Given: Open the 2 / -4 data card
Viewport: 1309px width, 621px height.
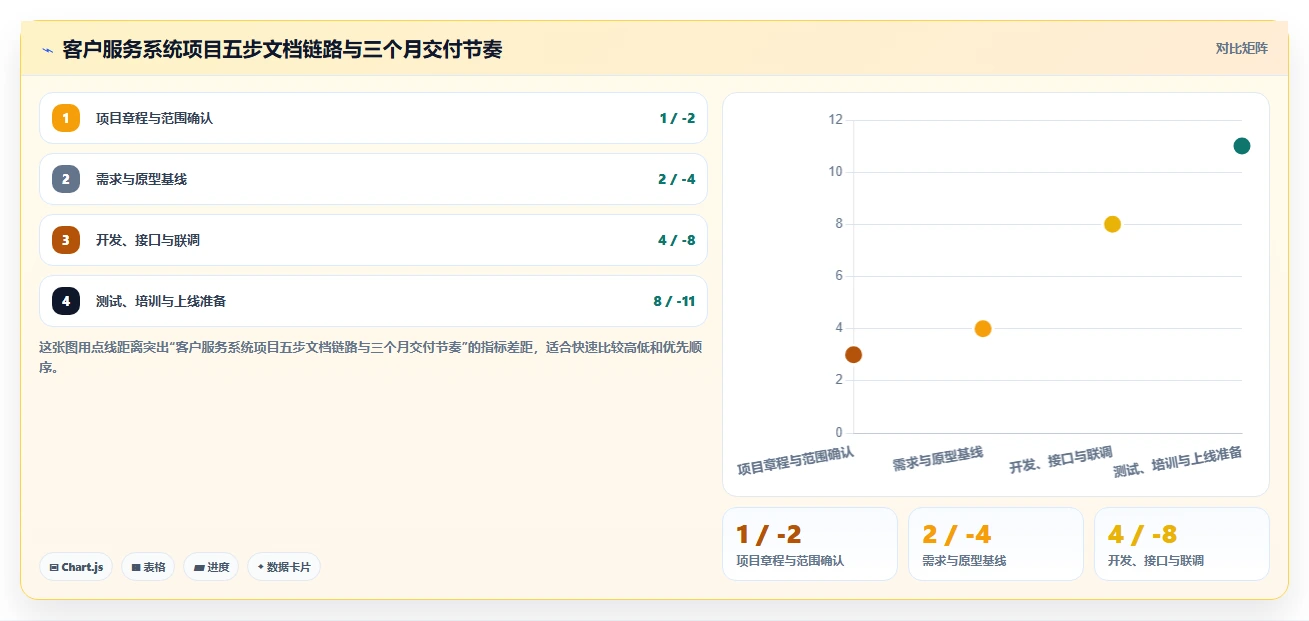Looking at the screenshot, I should tap(996, 544).
